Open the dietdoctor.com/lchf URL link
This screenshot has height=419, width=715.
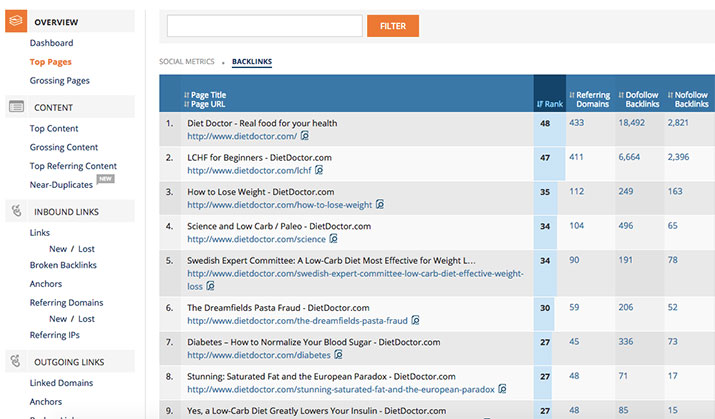click(249, 171)
